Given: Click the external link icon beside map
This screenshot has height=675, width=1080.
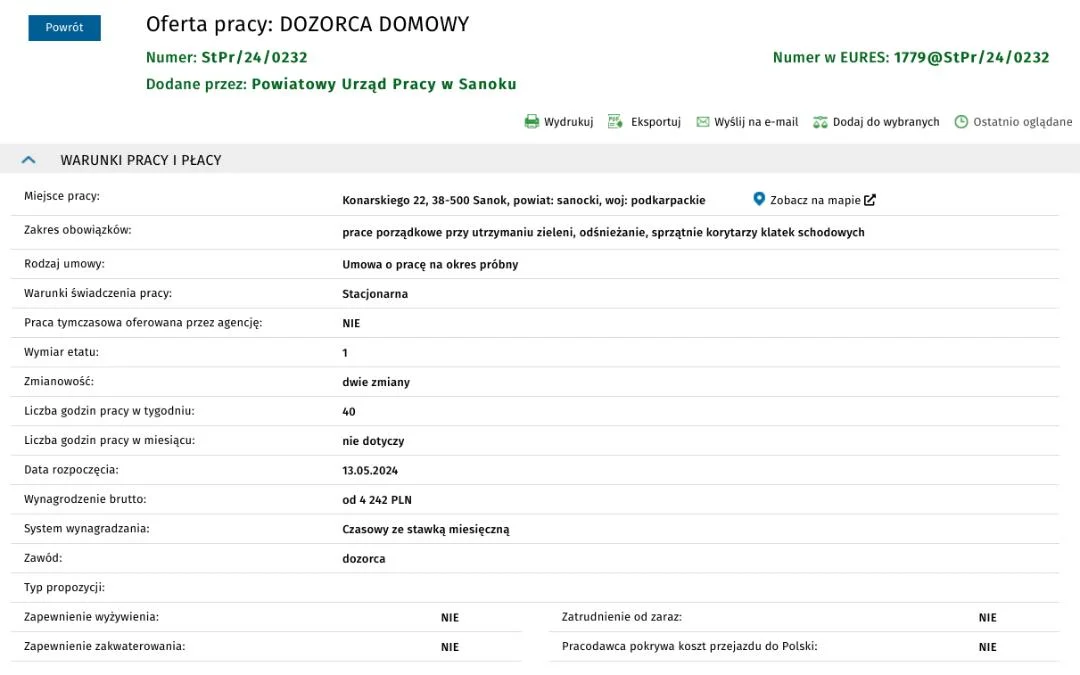Looking at the screenshot, I should point(870,200).
